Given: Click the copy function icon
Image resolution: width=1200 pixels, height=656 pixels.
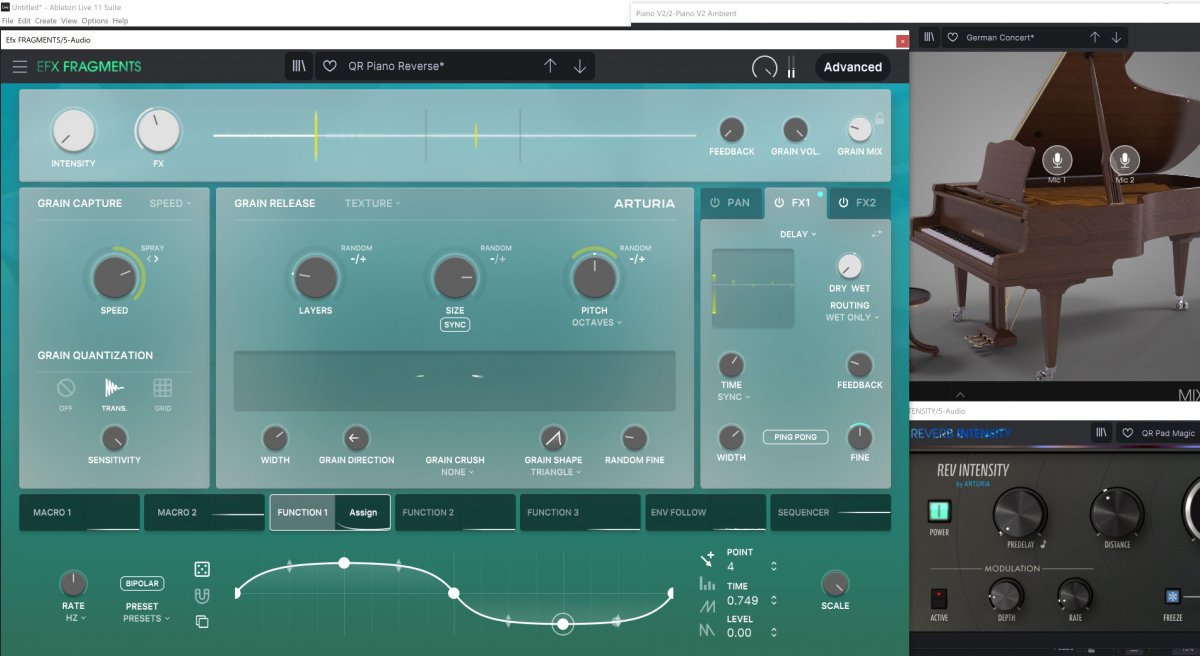Looking at the screenshot, I should coord(202,622).
